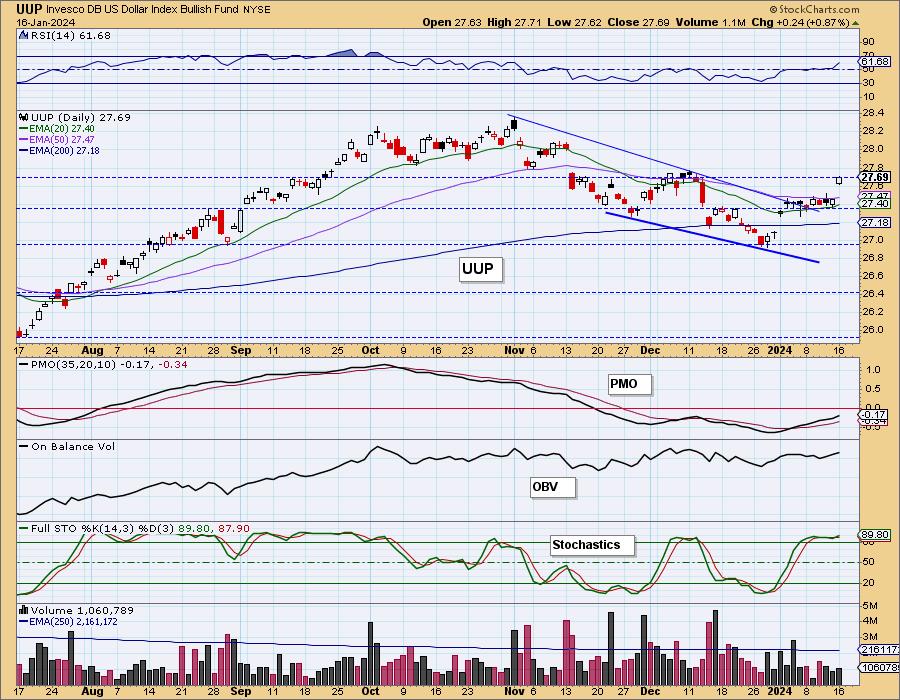Click the 26.0 price axis label
900x700 pixels.
pos(872,330)
